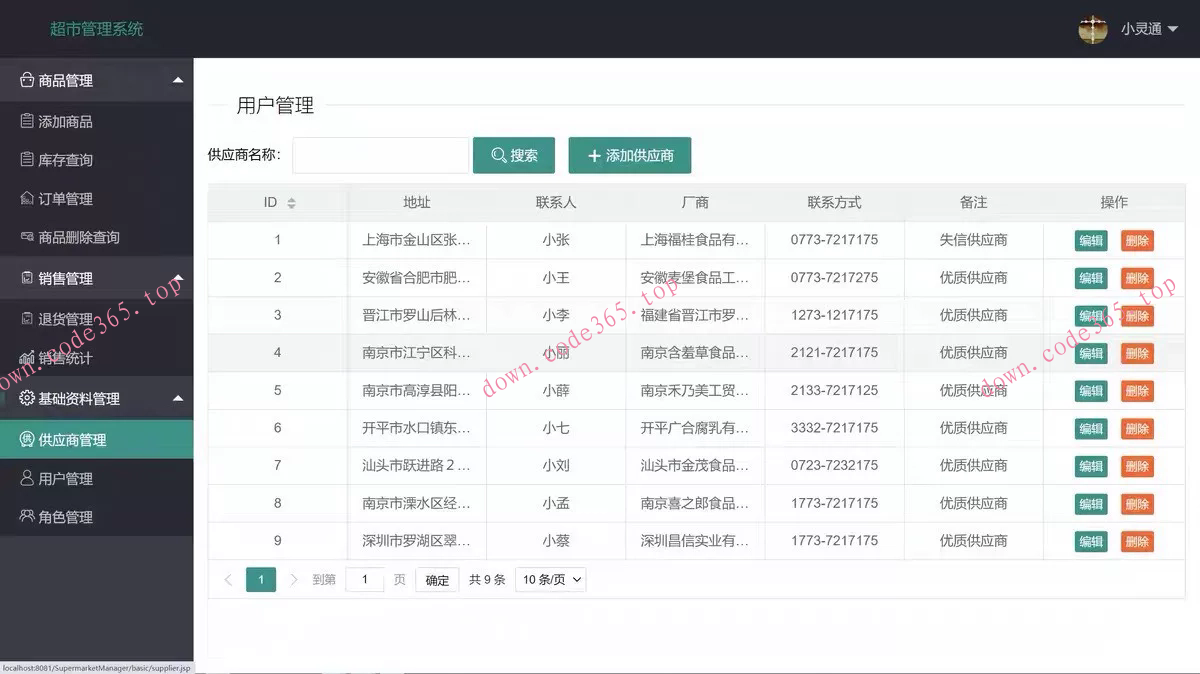Open the 10条/页 page size dropdown
Viewport: 1200px width, 674px height.
coord(550,579)
